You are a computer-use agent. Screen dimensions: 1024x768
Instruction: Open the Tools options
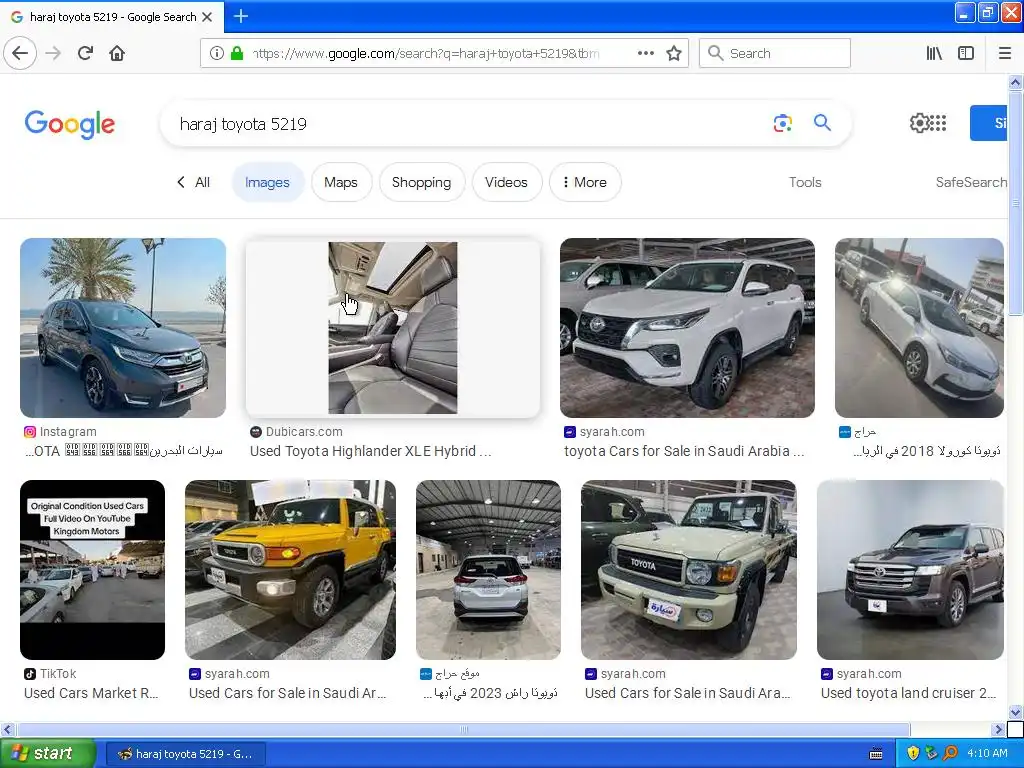pyautogui.click(x=805, y=182)
